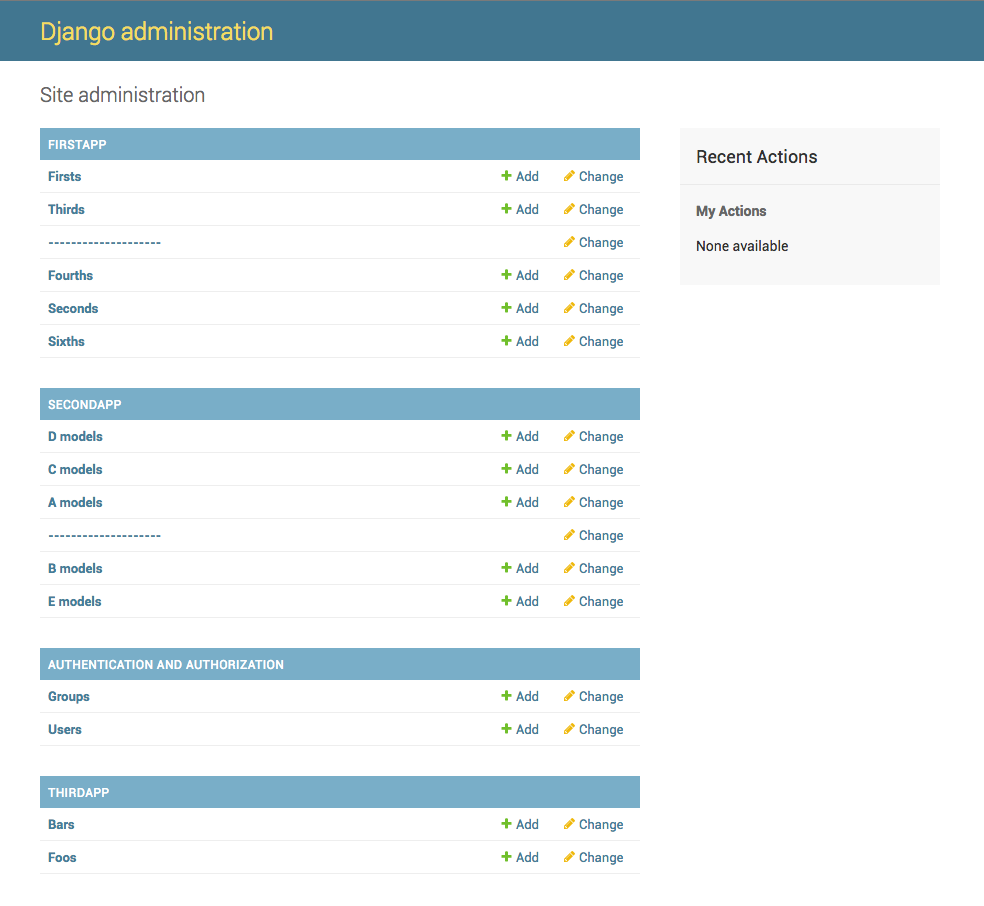Screen dimensions: 984x906
Task: Click the pencil icon in the Thirds row
Action: coord(569,208)
